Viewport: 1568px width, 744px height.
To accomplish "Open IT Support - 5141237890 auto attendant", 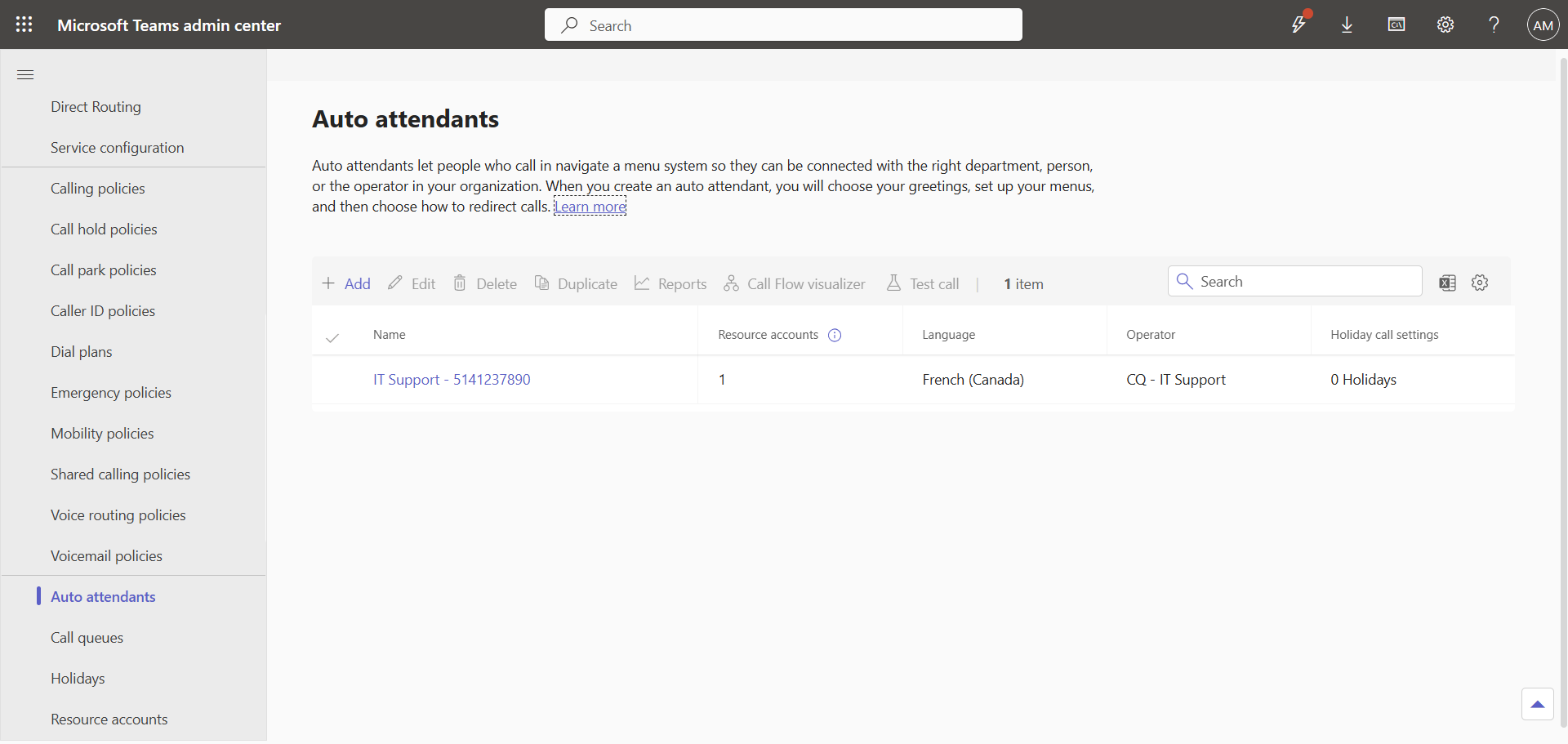I will pos(452,380).
